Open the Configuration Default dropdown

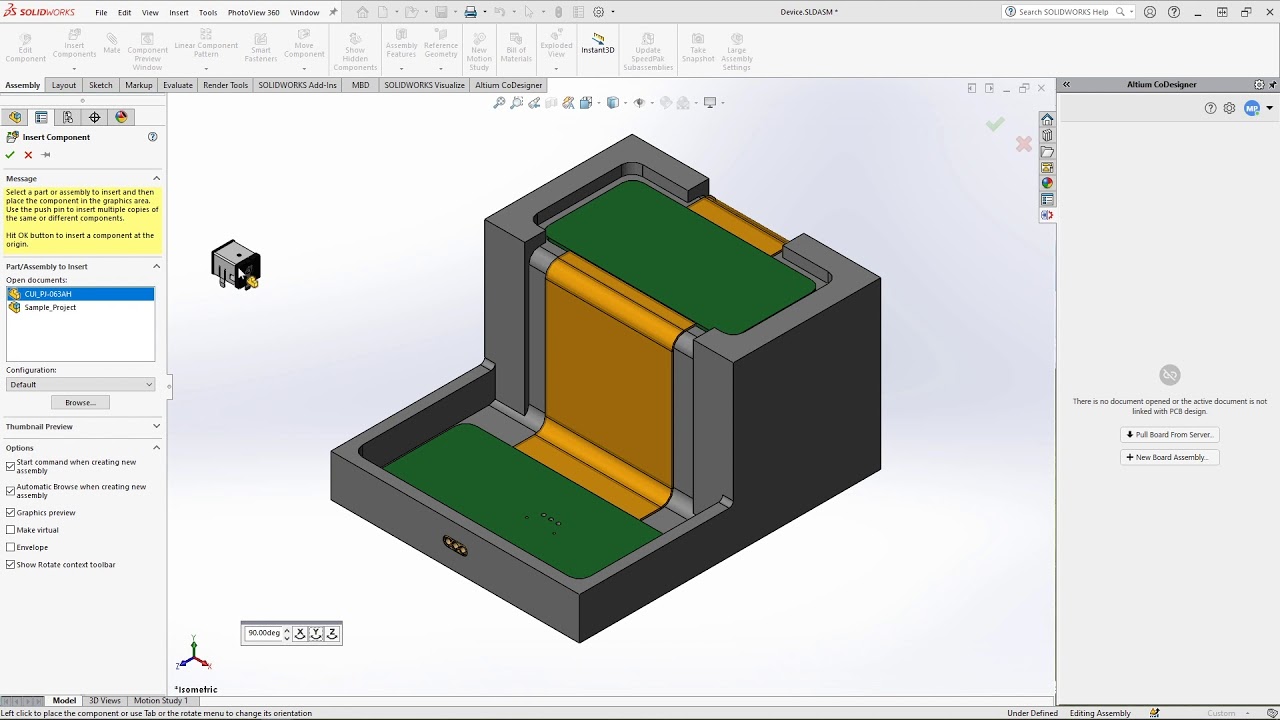[x=80, y=384]
